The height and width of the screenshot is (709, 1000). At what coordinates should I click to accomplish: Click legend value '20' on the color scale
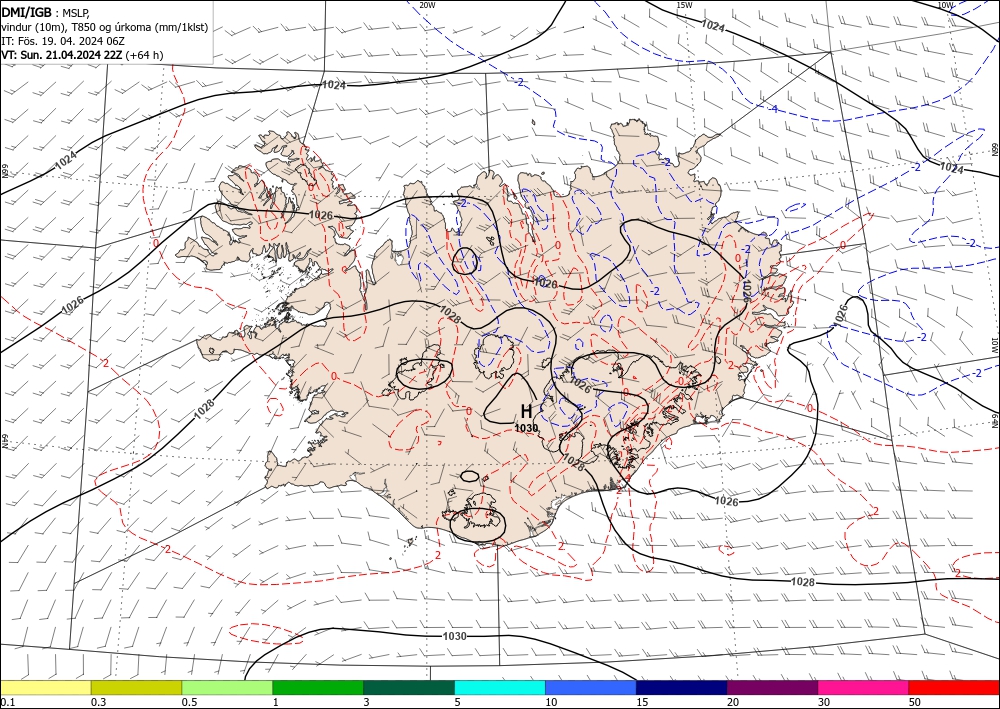coord(733,702)
